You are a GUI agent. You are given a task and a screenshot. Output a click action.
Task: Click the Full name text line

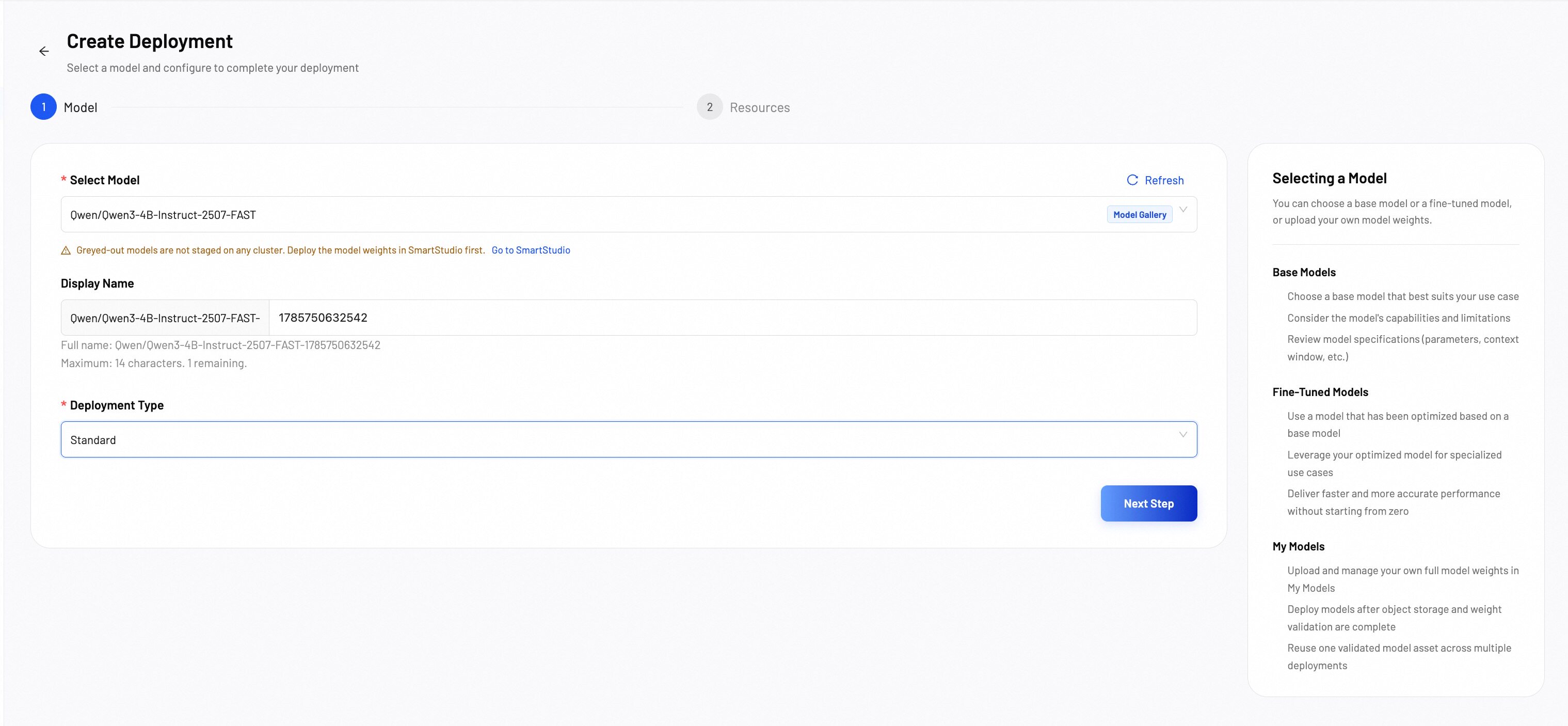pos(220,345)
